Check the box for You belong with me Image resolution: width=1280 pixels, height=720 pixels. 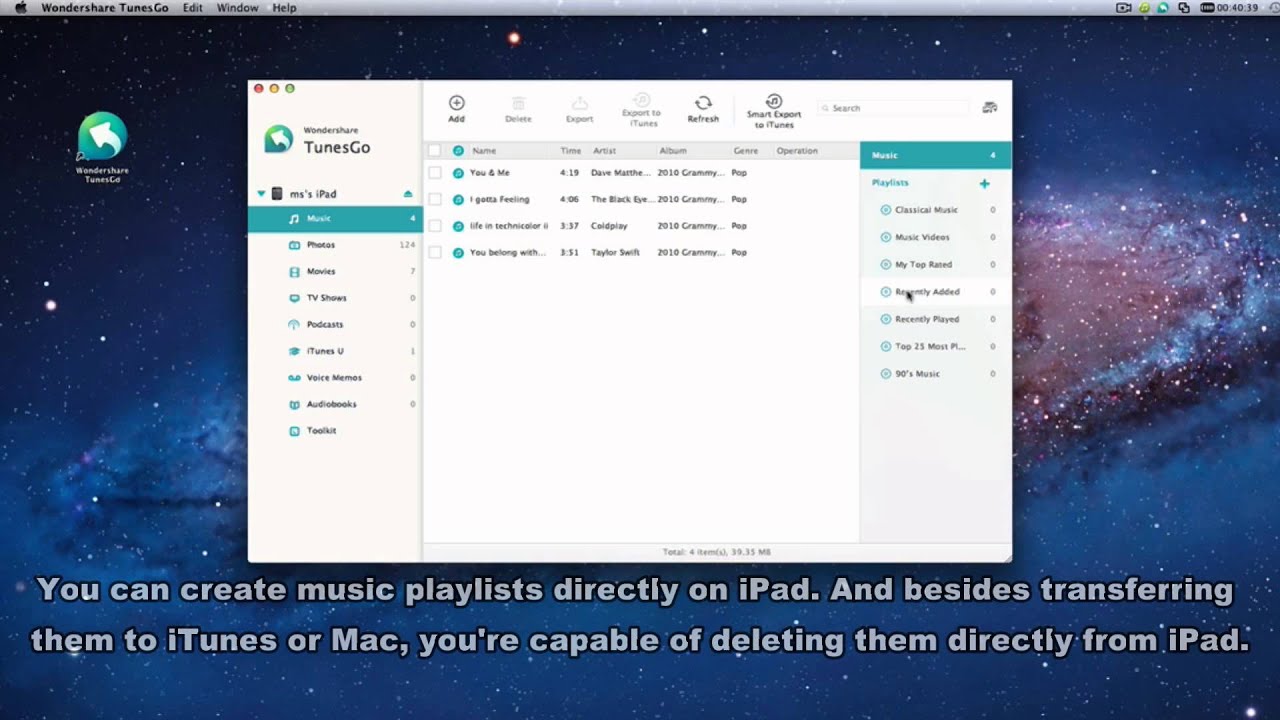click(434, 253)
